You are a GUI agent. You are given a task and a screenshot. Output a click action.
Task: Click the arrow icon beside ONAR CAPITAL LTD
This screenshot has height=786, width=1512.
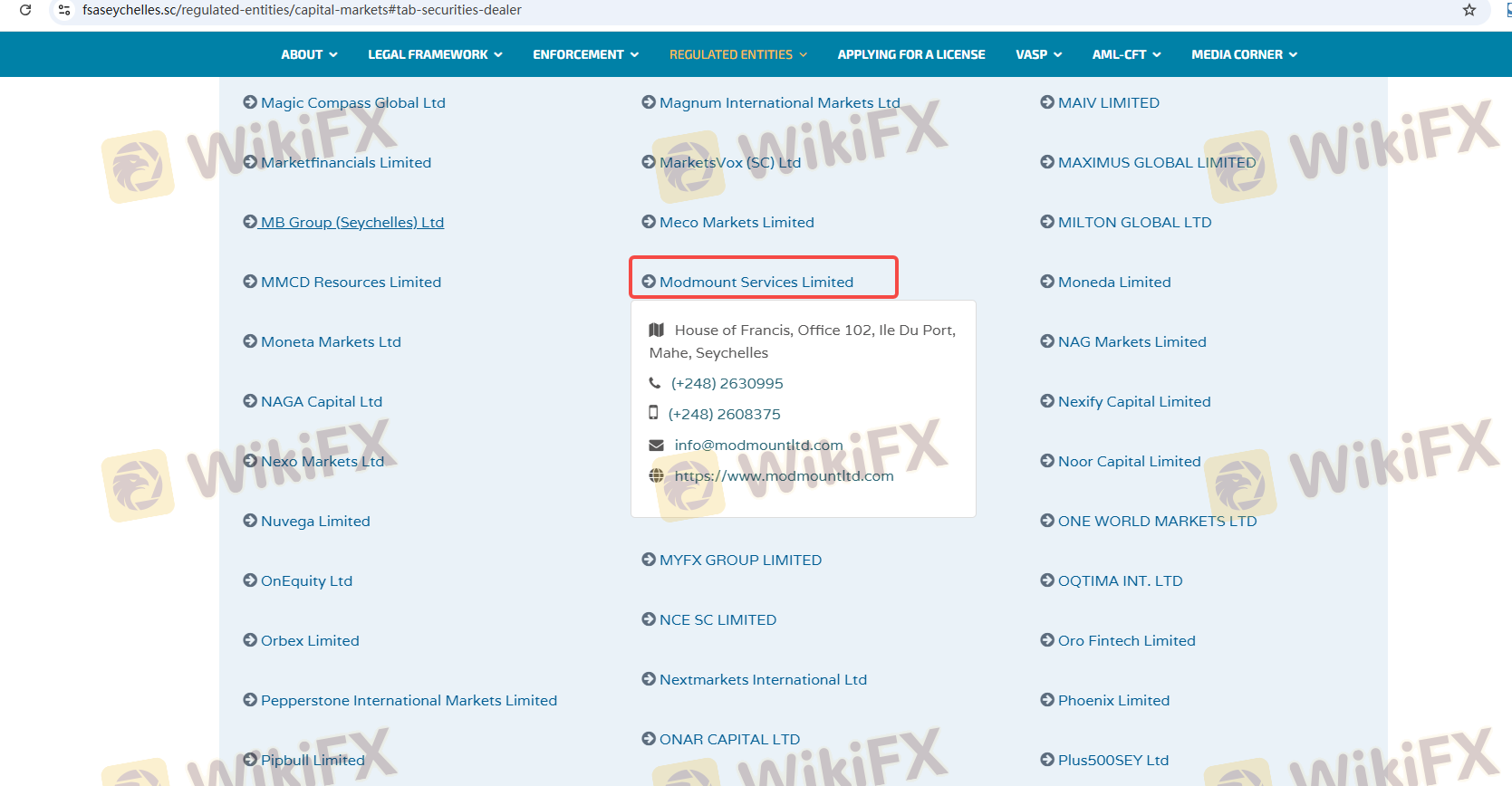click(x=649, y=739)
